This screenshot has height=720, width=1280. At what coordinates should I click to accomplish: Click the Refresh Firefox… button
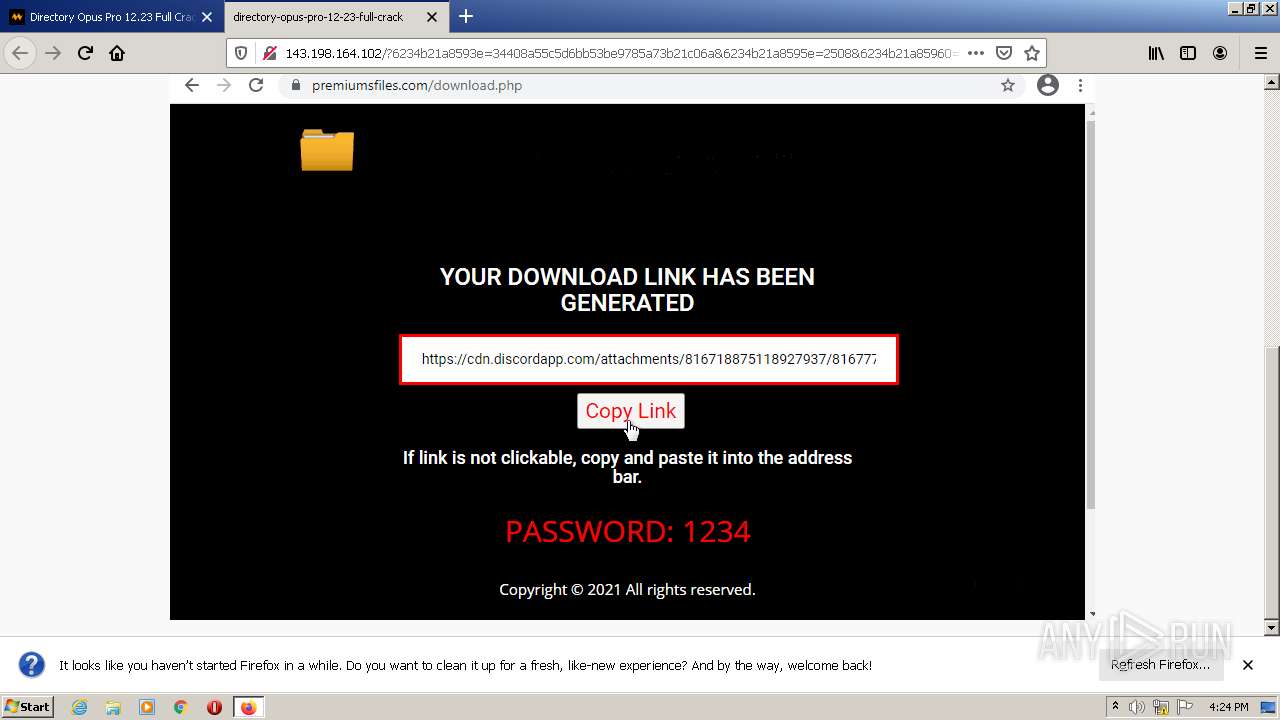(1160, 664)
